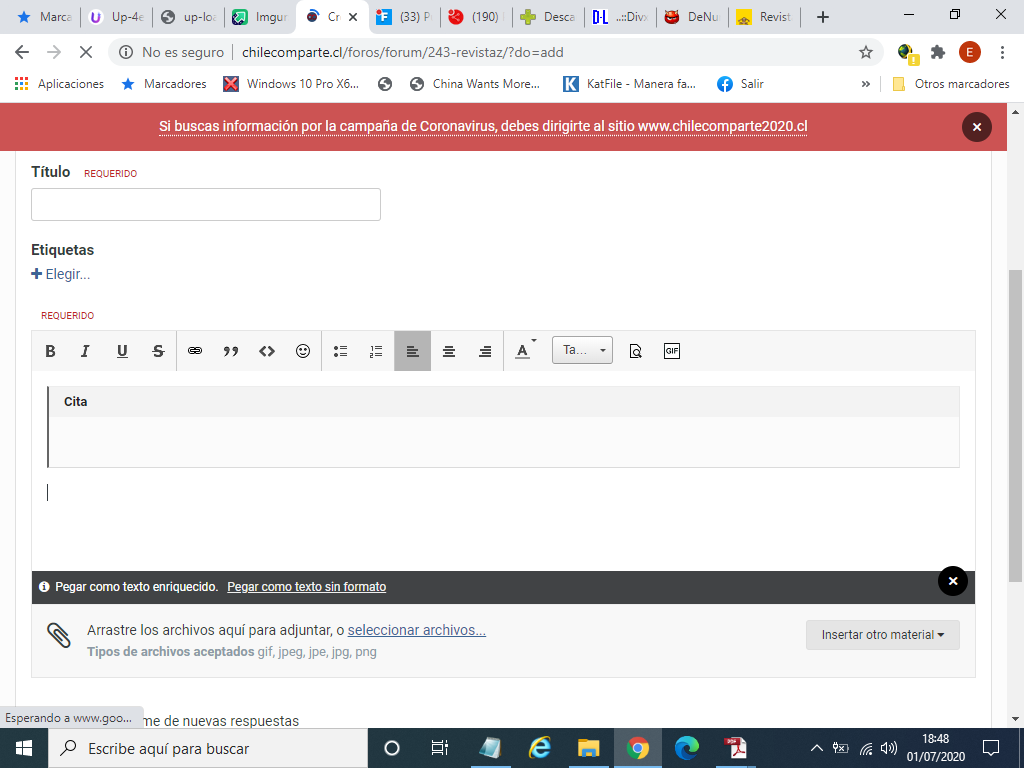Switch to the Imgur browser tab
The height and width of the screenshot is (768, 1024).
(261, 17)
